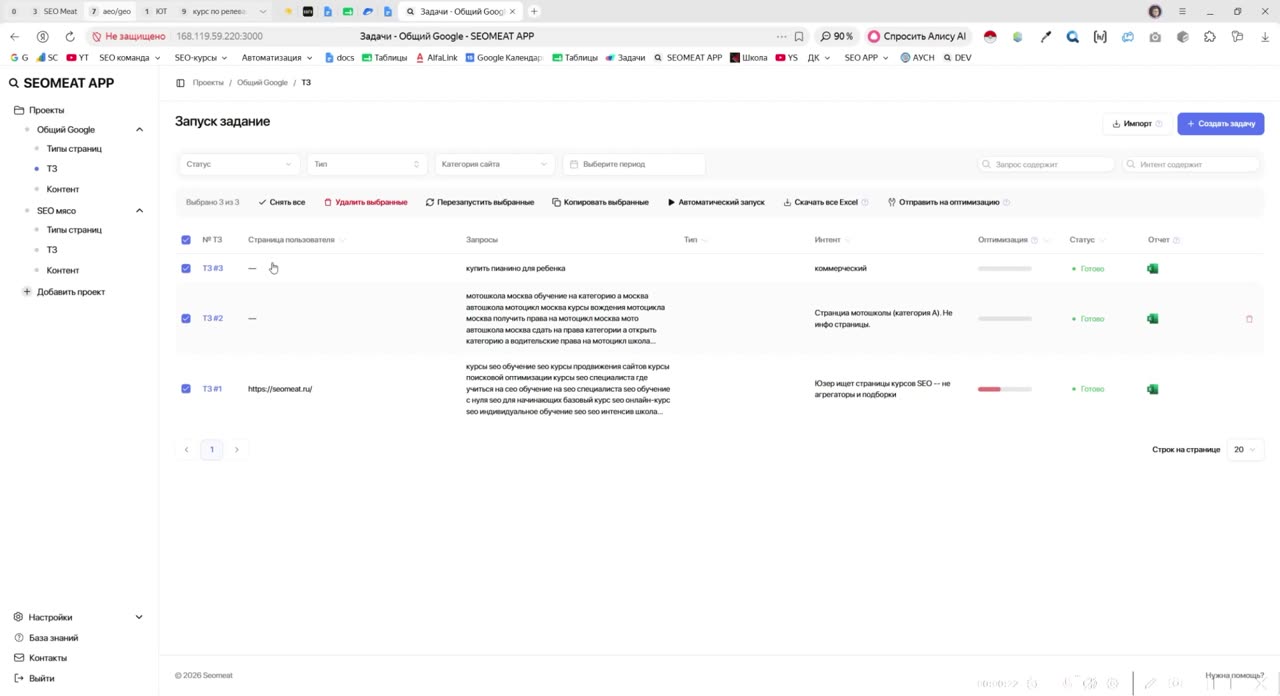Screen dimensions: 1280x696
Task: Click the help icon beside Скачать все Excel
Action: click(864, 202)
